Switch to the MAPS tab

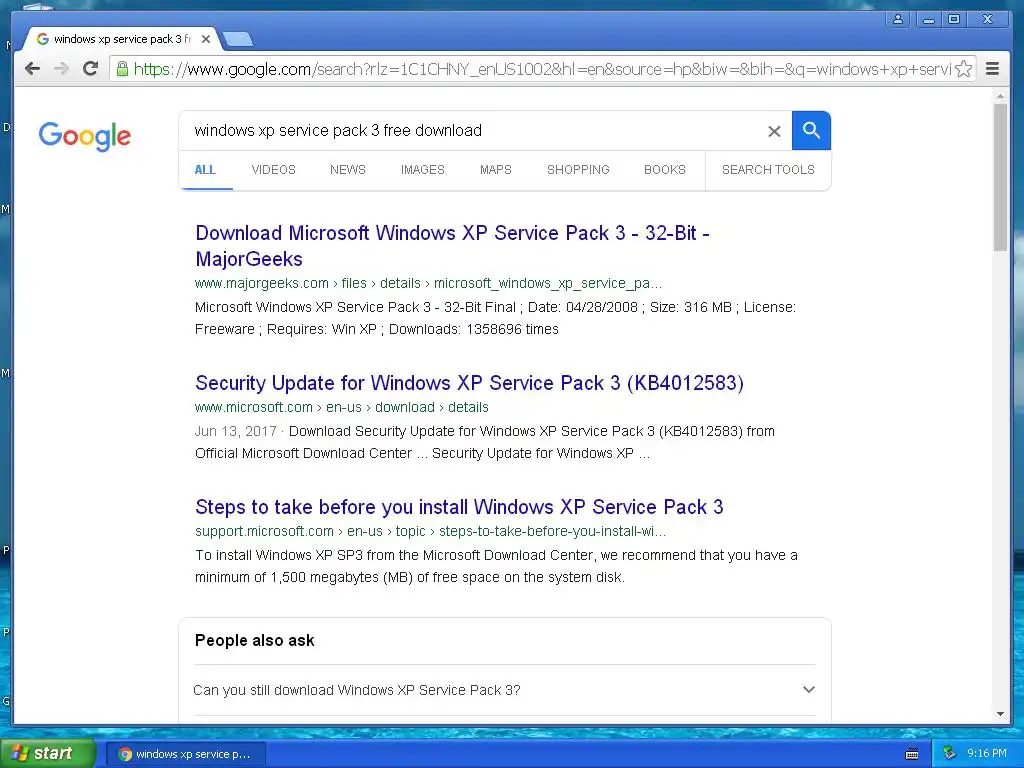[496, 170]
